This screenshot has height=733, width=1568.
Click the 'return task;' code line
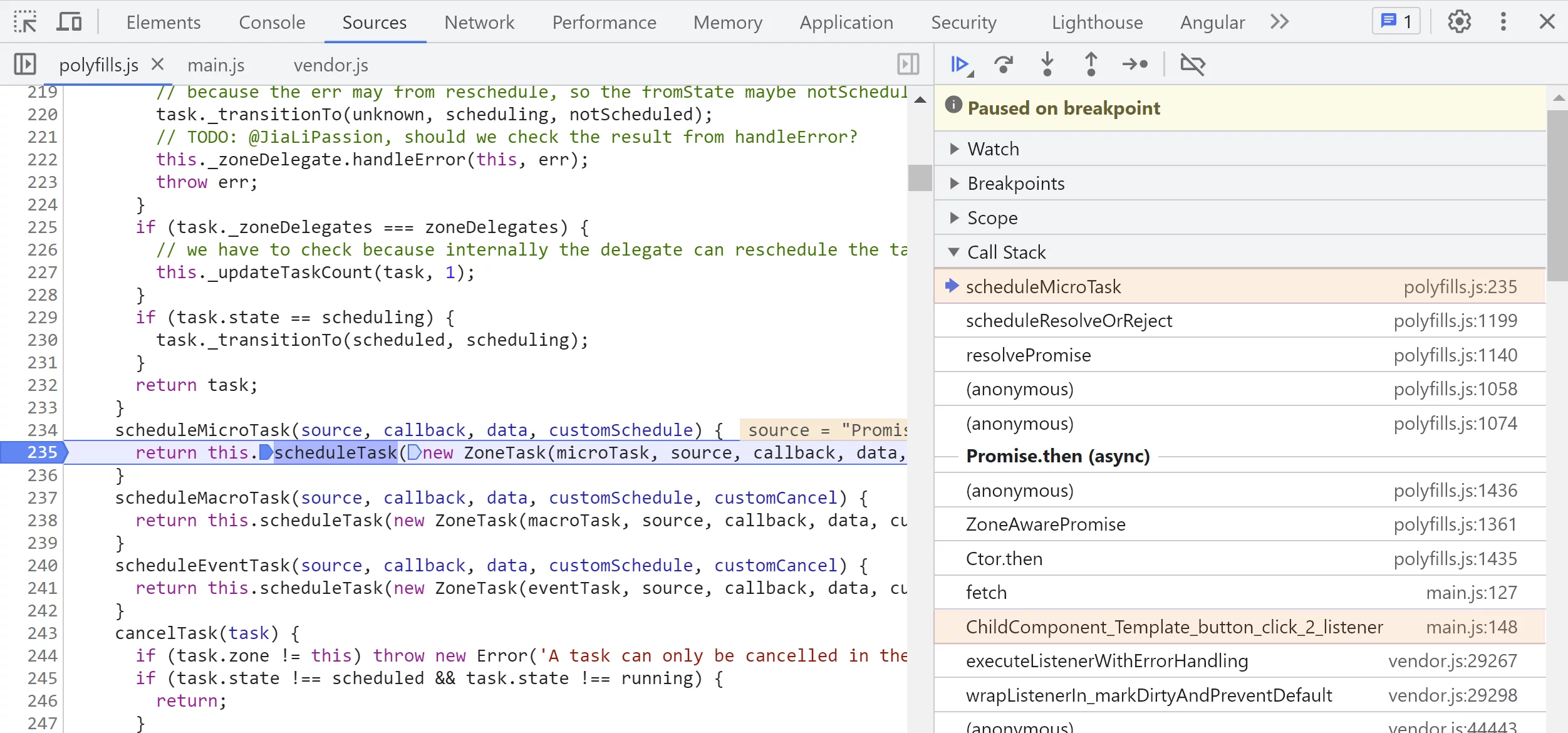click(x=197, y=385)
